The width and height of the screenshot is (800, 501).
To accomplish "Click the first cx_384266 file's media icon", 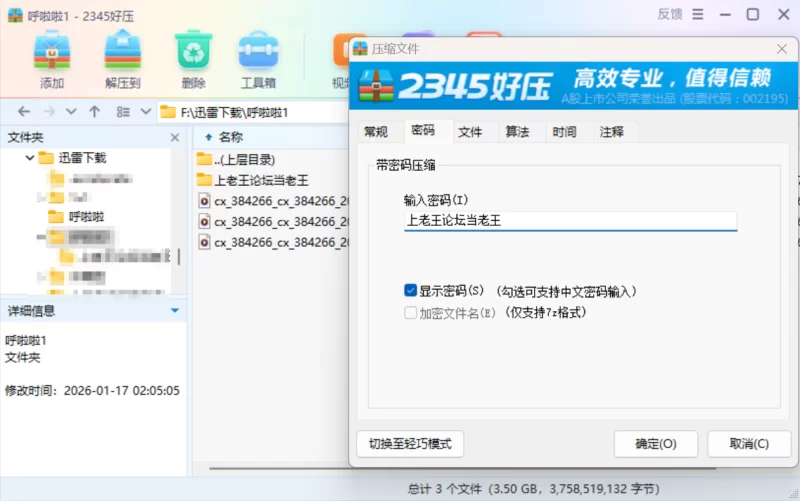I will pyautogui.click(x=204, y=201).
